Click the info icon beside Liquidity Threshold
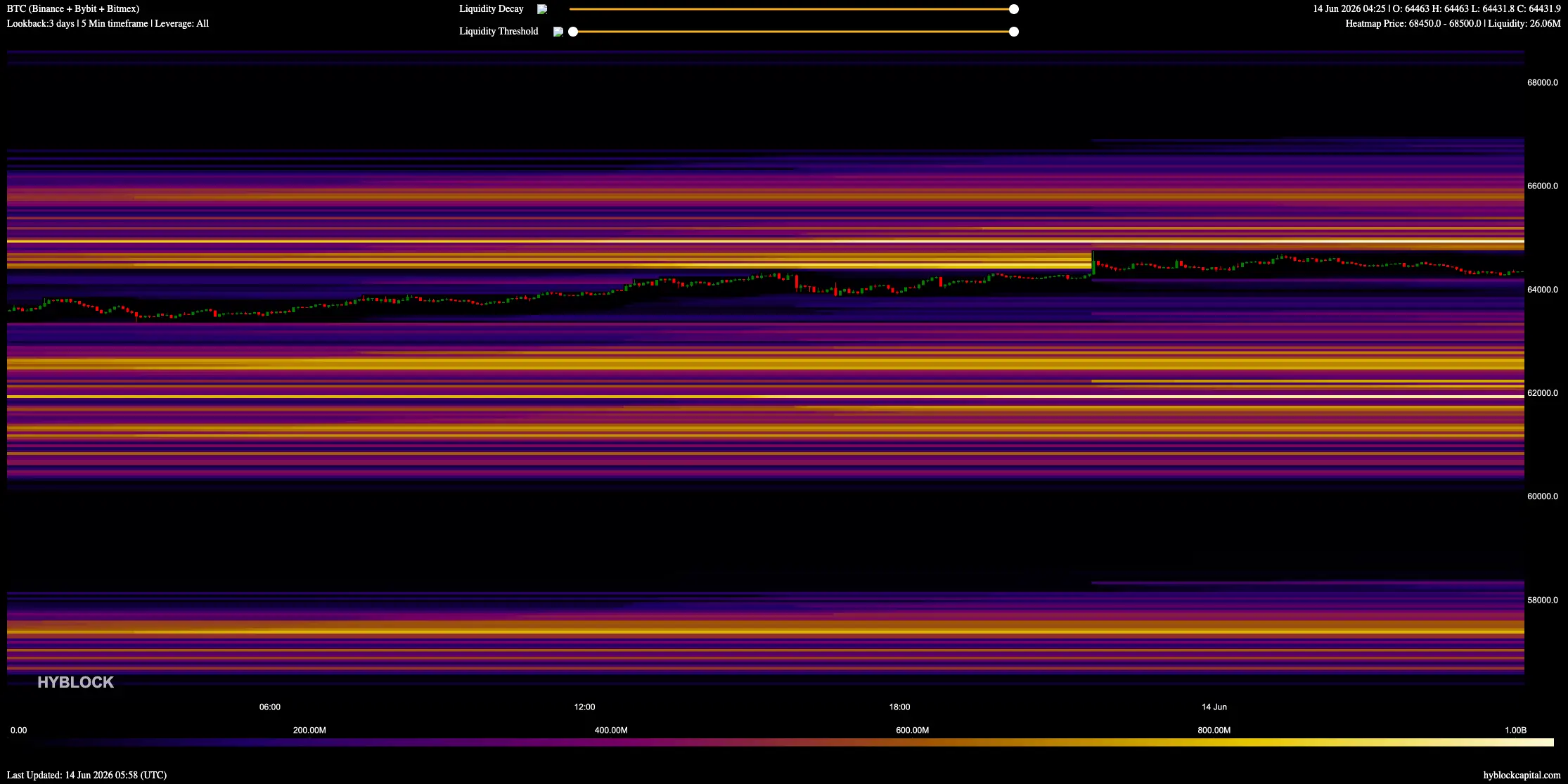The height and width of the screenshot is (784, 1568). (x=558, y=32)
